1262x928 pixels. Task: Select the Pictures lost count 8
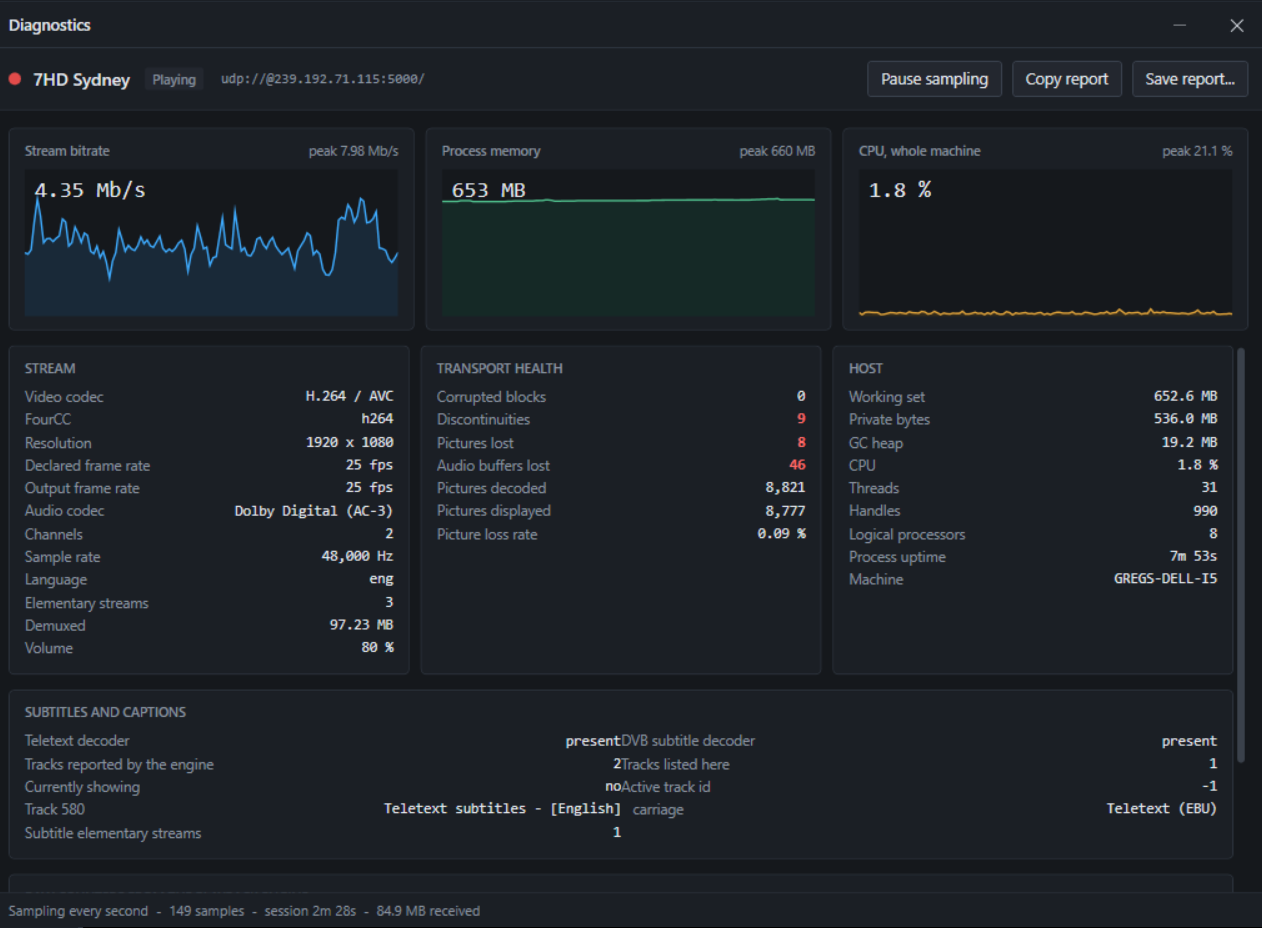pyautogui.click(x=801, y=443)
